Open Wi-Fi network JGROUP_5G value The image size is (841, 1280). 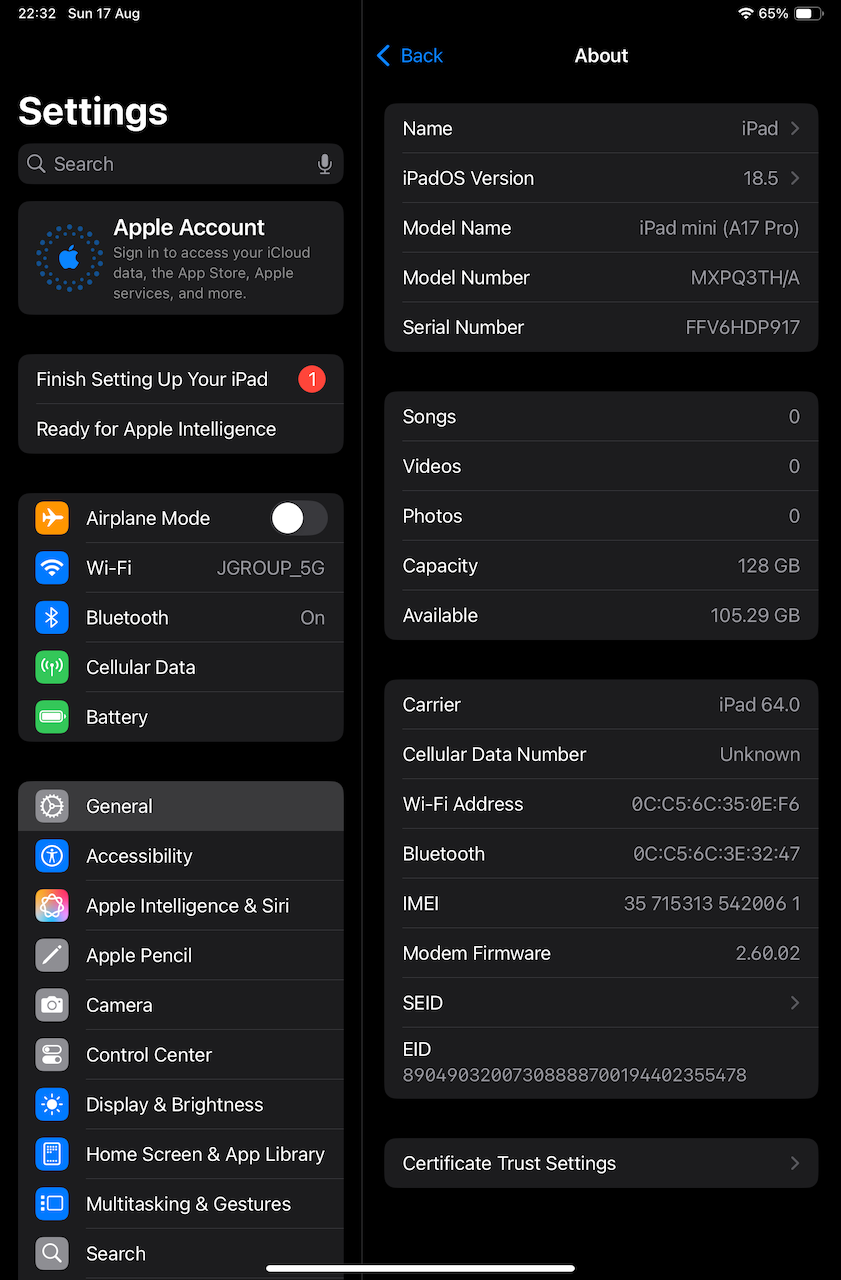pyautogui.click(x=271, y=568)
